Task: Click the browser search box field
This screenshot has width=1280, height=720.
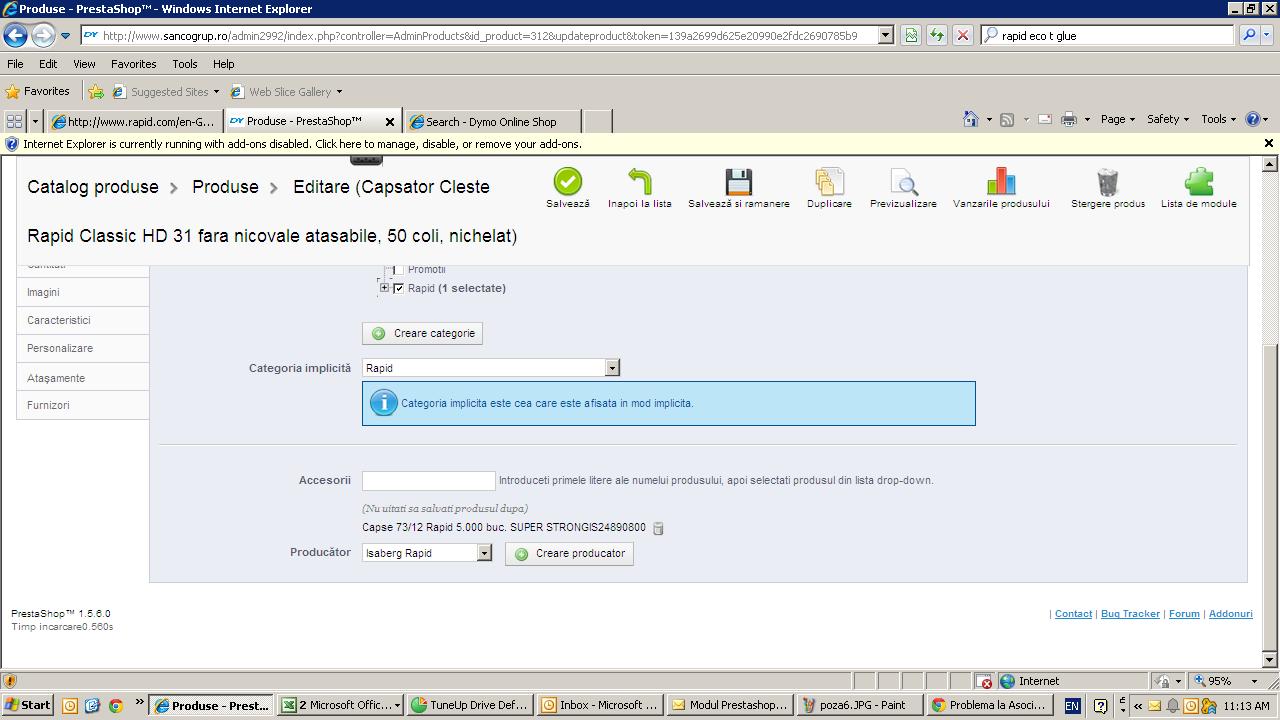Action: coord(1108,35)
